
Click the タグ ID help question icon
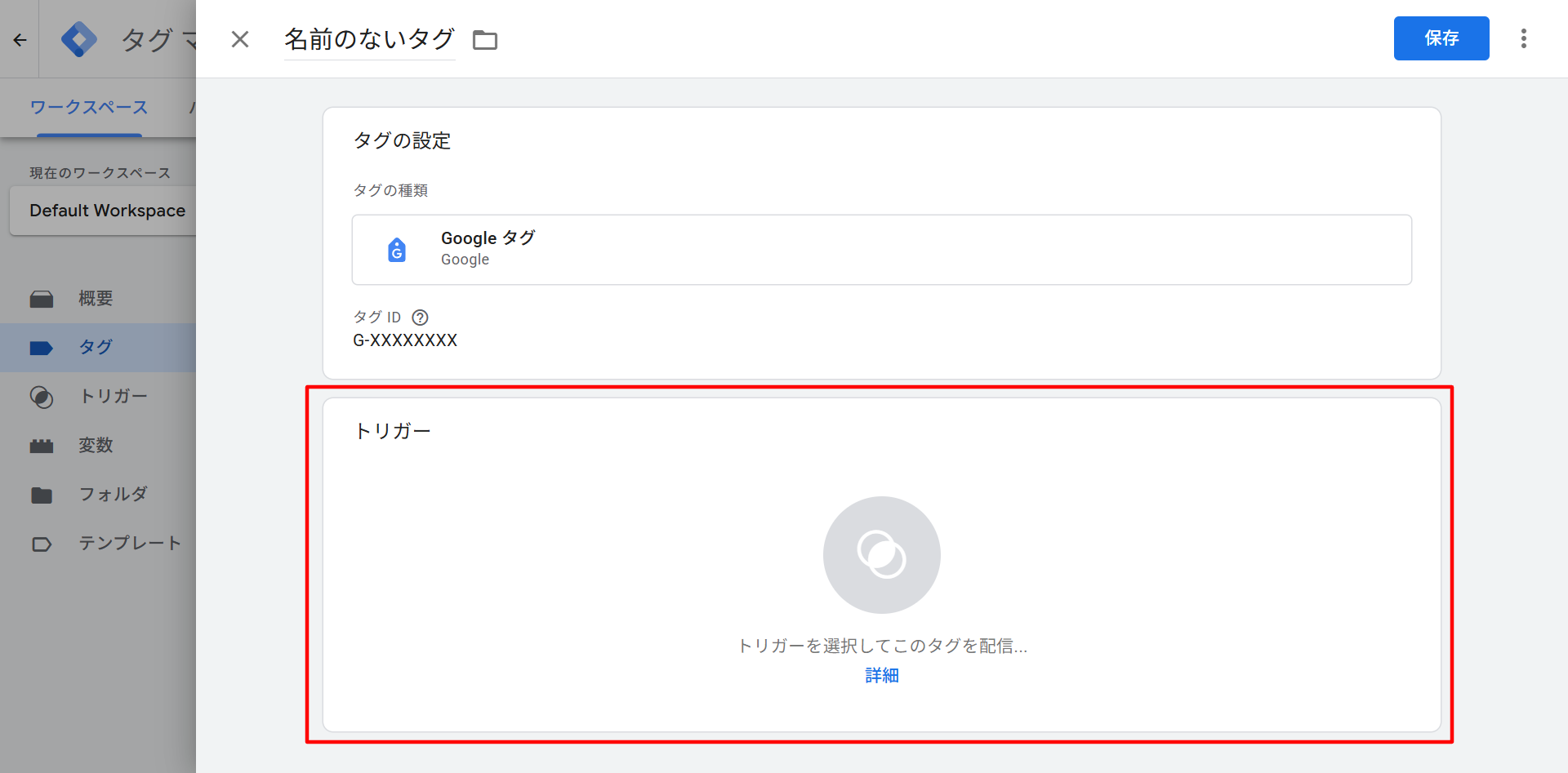click(420, 318)
